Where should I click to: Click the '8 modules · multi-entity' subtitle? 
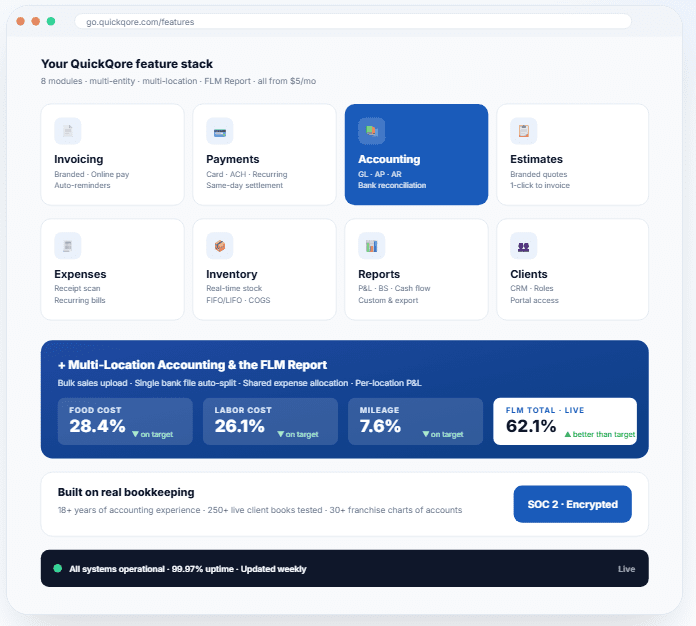coord(178,81)
